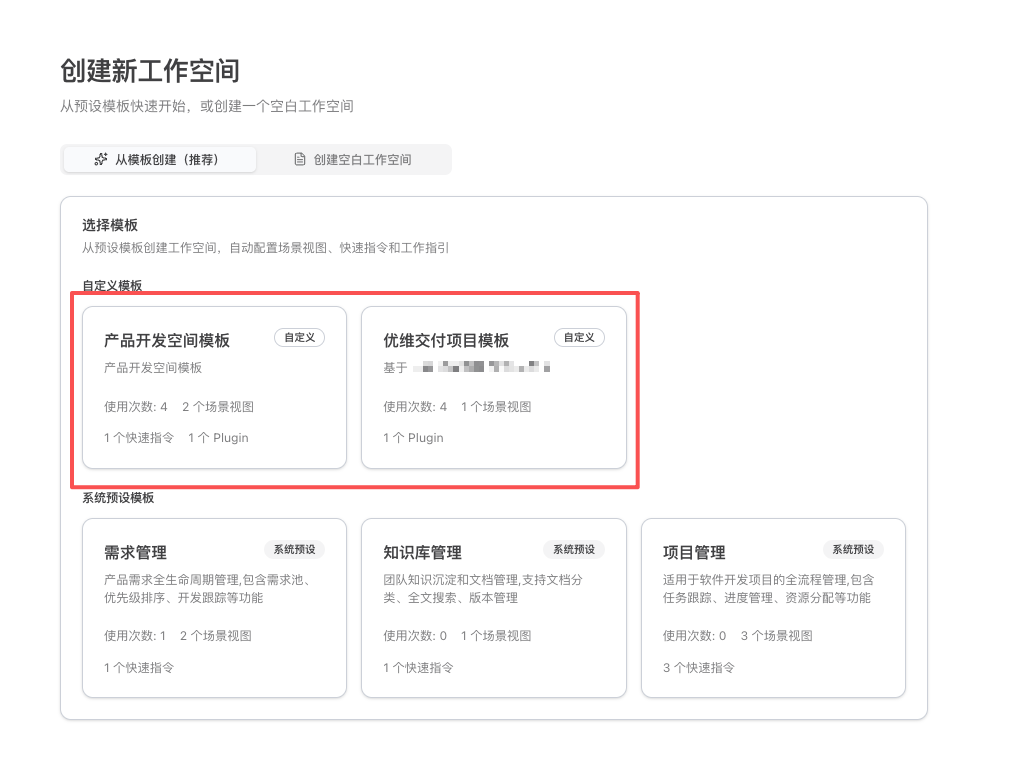This screenshot has width=1009, height=763.
Task: Click 3 个快速指令 in 项目管理 card
Action: 699,668
